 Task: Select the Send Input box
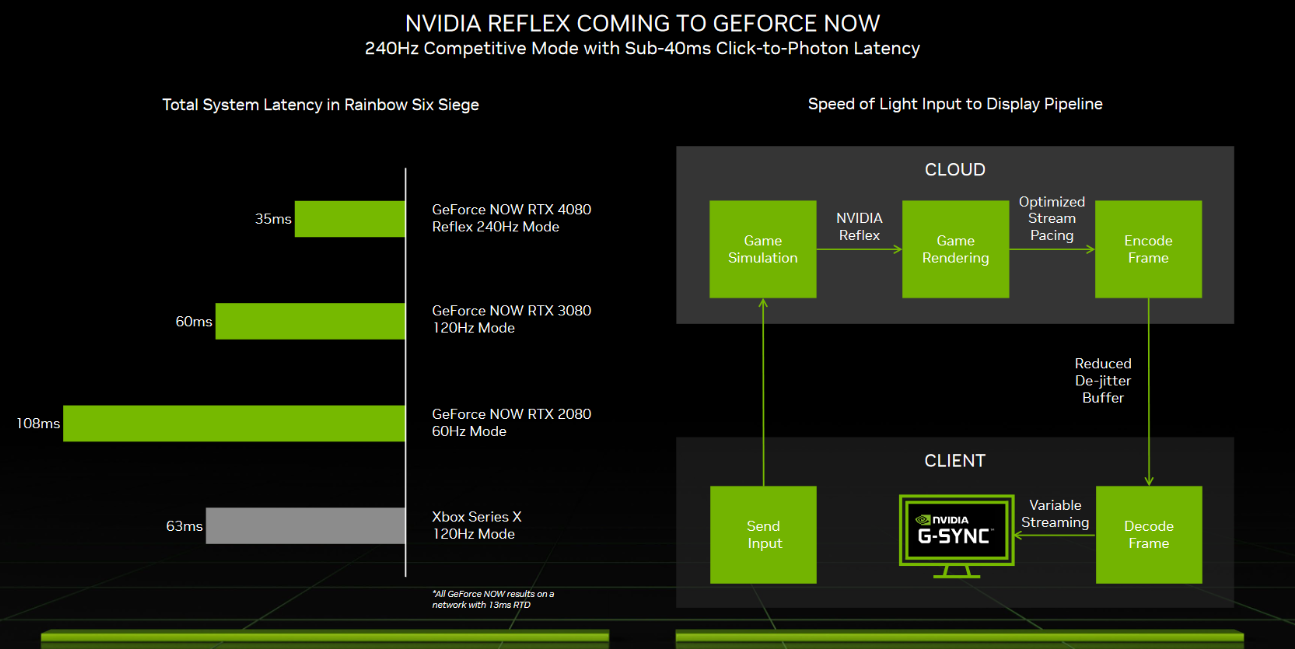(763, 535)
